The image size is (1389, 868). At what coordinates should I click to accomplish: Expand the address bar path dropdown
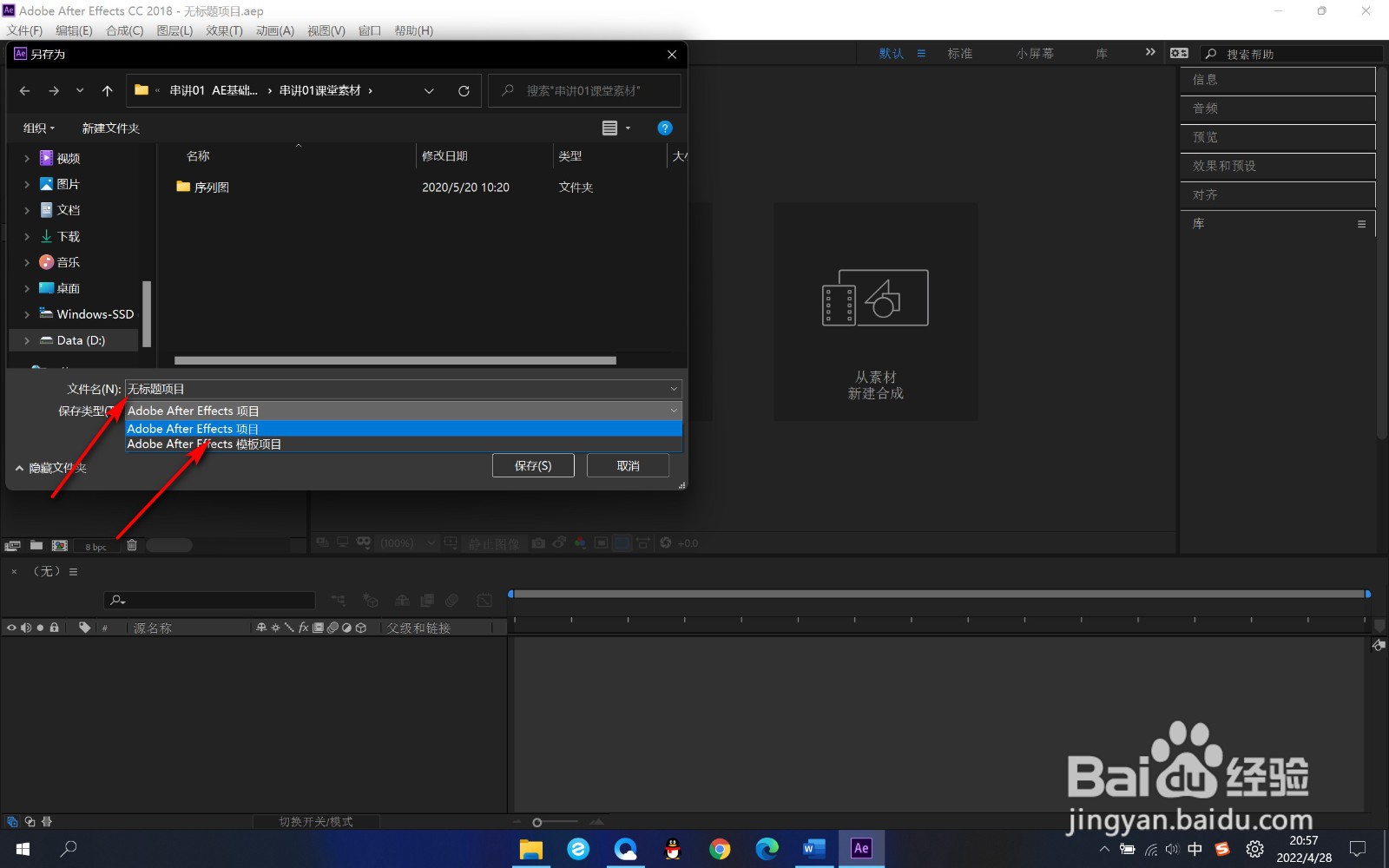coord(429,90)
